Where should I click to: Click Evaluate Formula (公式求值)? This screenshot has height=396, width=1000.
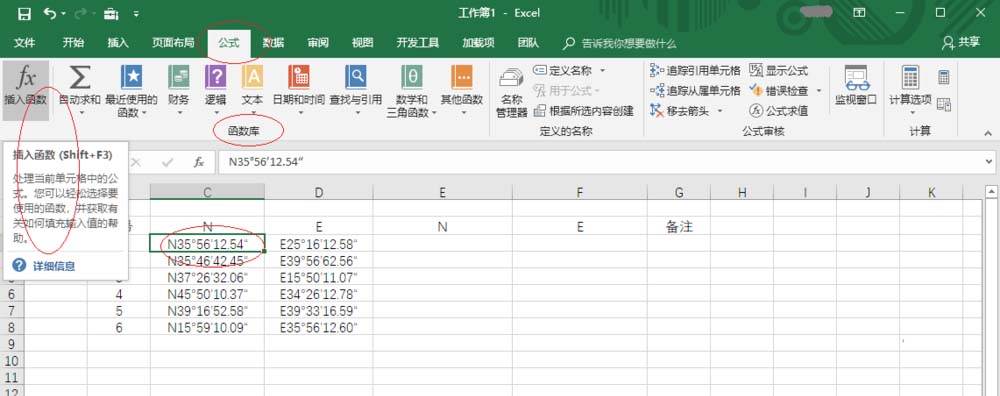pos(779,111)
